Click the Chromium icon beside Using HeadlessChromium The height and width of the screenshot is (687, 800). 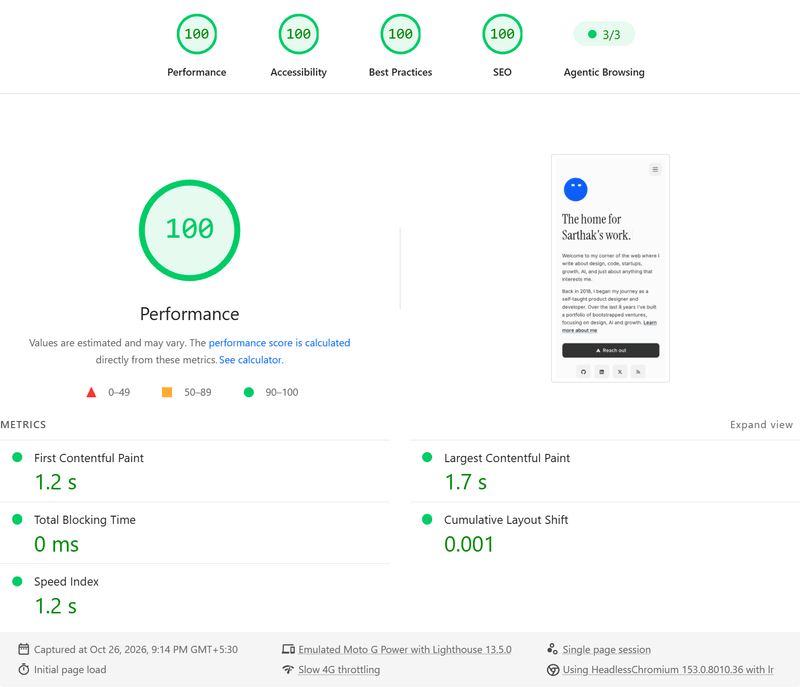click(553, 670)
